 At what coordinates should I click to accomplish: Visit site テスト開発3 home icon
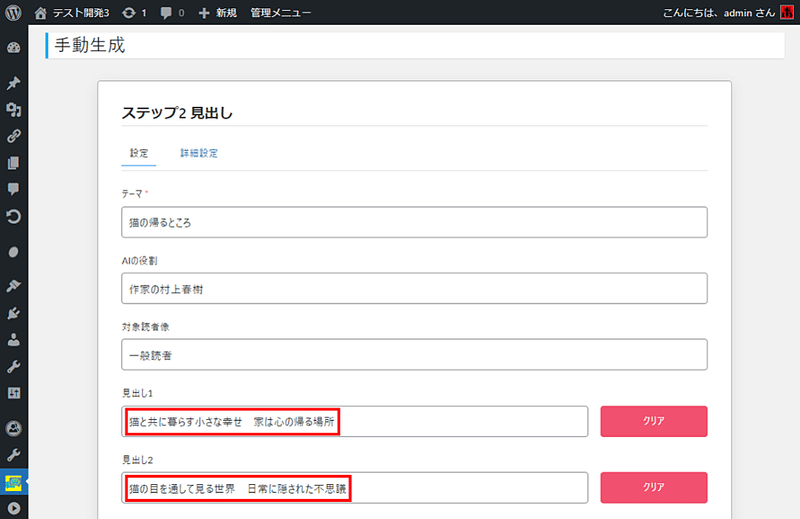click(x=40, y=13)
